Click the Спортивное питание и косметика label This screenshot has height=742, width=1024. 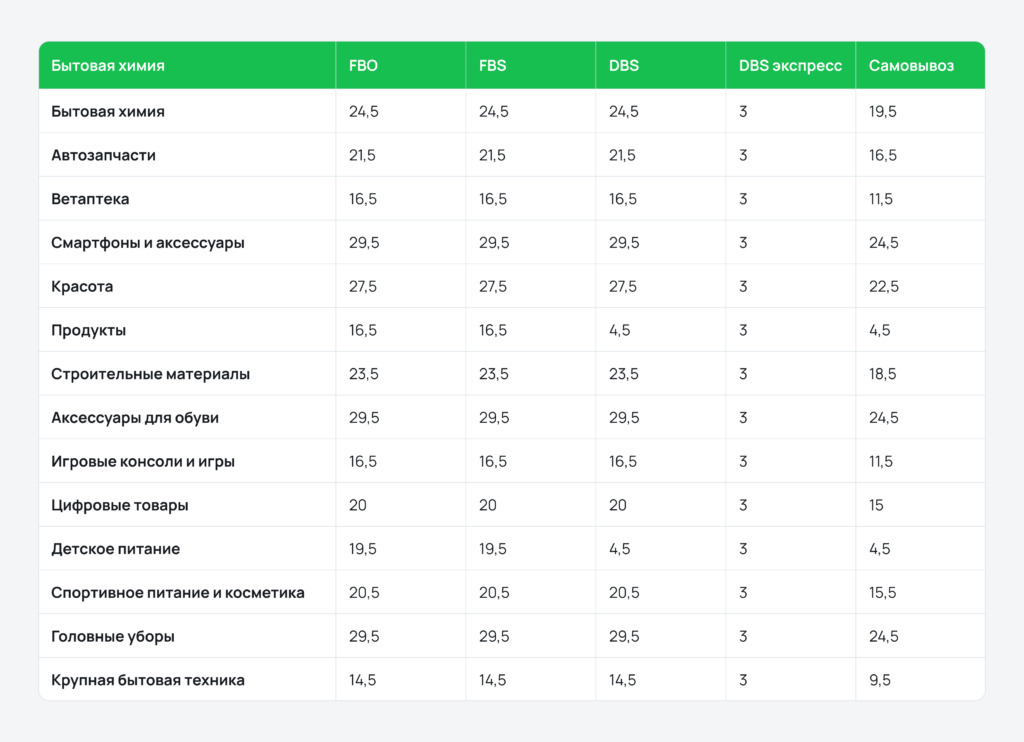178,593
